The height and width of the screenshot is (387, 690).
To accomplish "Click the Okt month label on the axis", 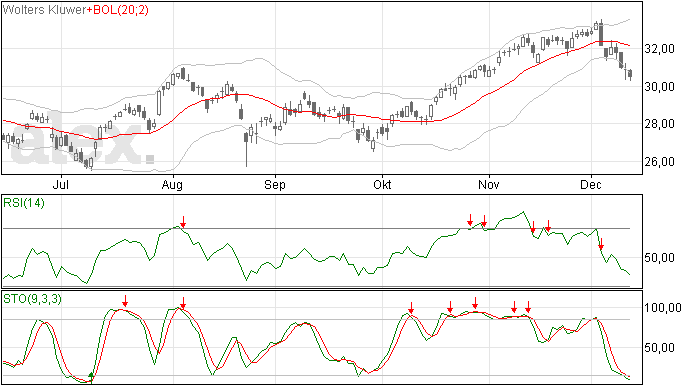I will pos(382,184).
